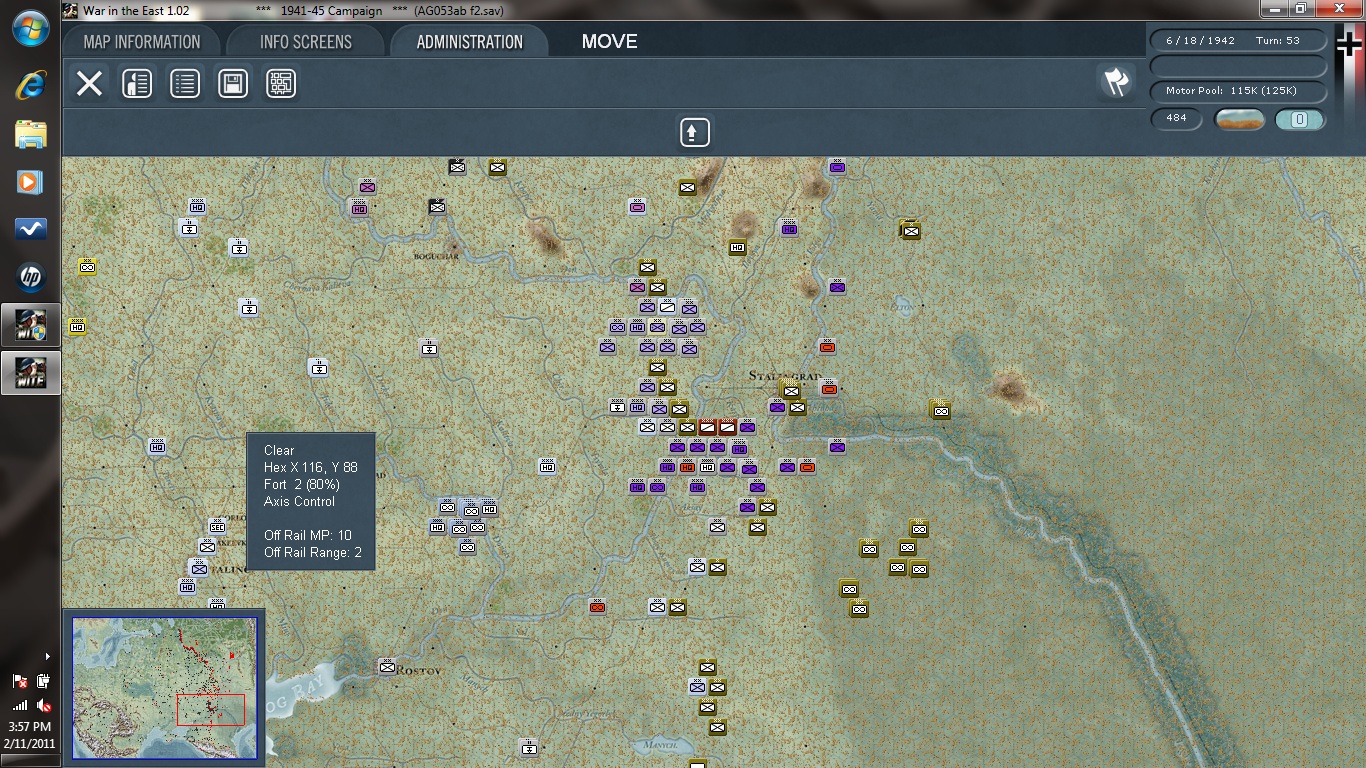Screen dimensions: 1366x768
Task: Open the person-with-list icon in the toolbar
Action: (137, 83)
